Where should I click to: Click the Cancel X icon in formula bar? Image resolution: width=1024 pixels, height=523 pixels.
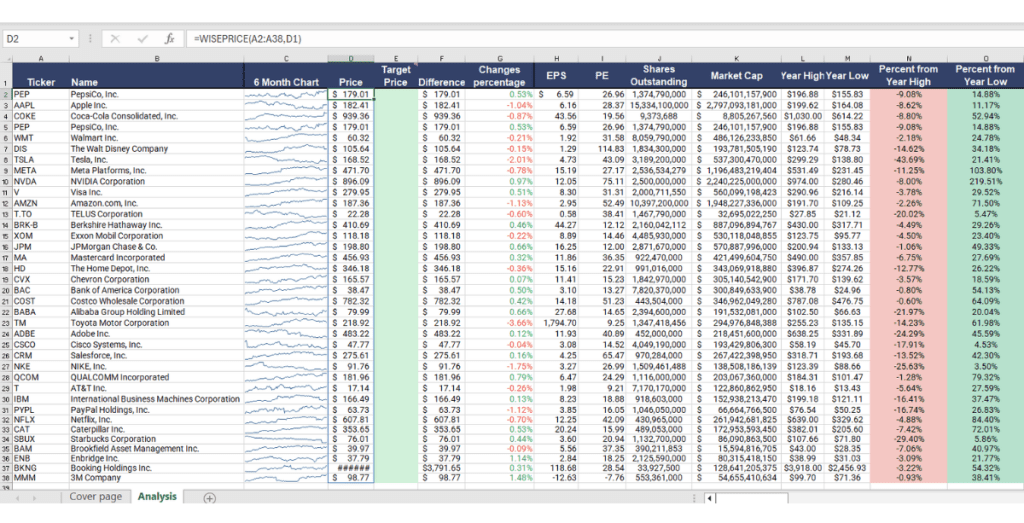113,39
